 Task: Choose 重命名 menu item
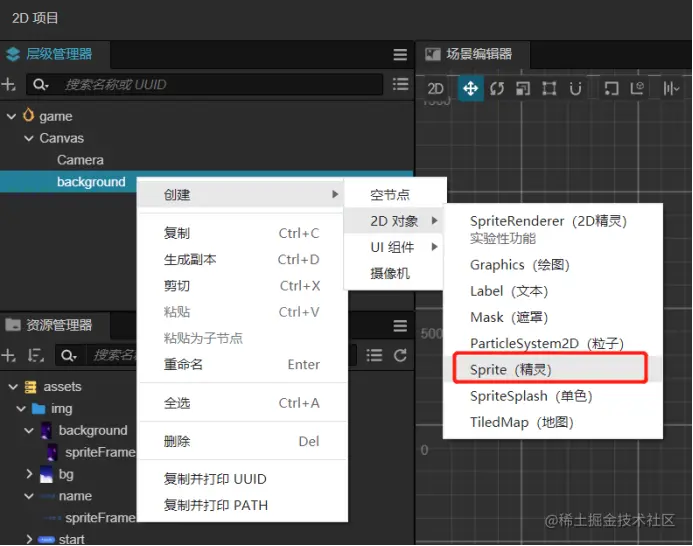click(242, 364)
